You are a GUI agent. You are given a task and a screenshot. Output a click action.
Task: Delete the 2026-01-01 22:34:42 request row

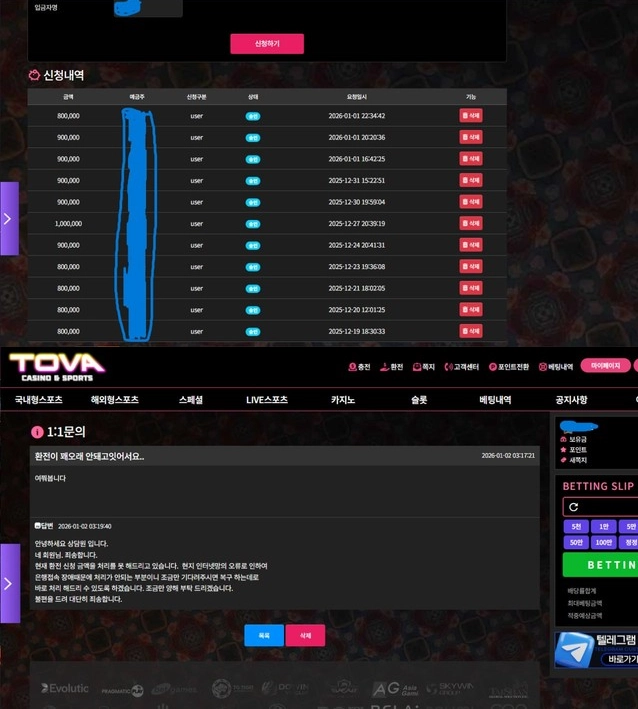point(471,116)
